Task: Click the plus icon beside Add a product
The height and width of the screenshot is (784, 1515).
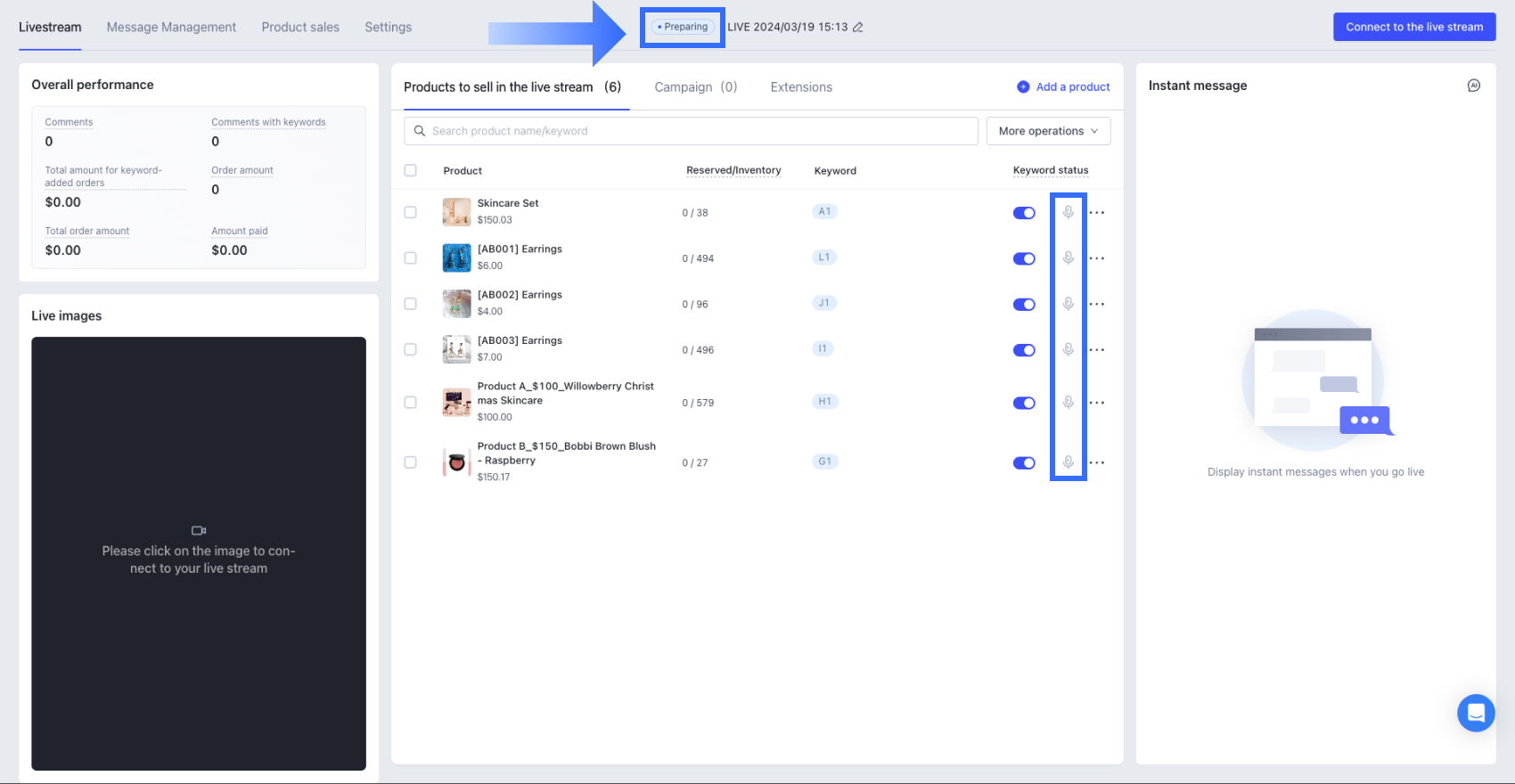Action: [x=1023, y=87]
